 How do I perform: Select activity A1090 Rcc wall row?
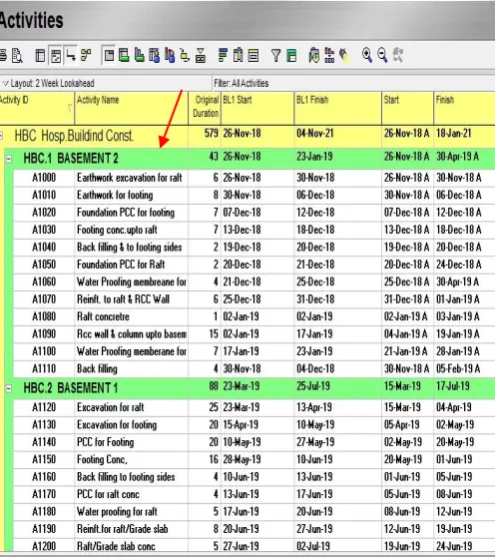pyautogui.click(x=254, y=334)
